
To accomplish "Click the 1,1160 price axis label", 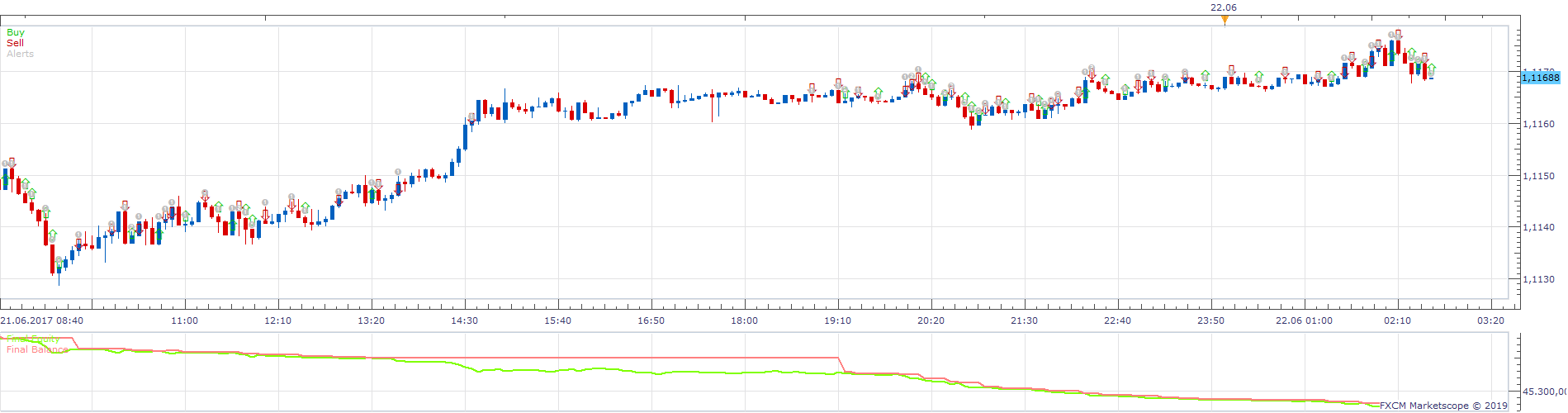I will [x=1539, y=124].
